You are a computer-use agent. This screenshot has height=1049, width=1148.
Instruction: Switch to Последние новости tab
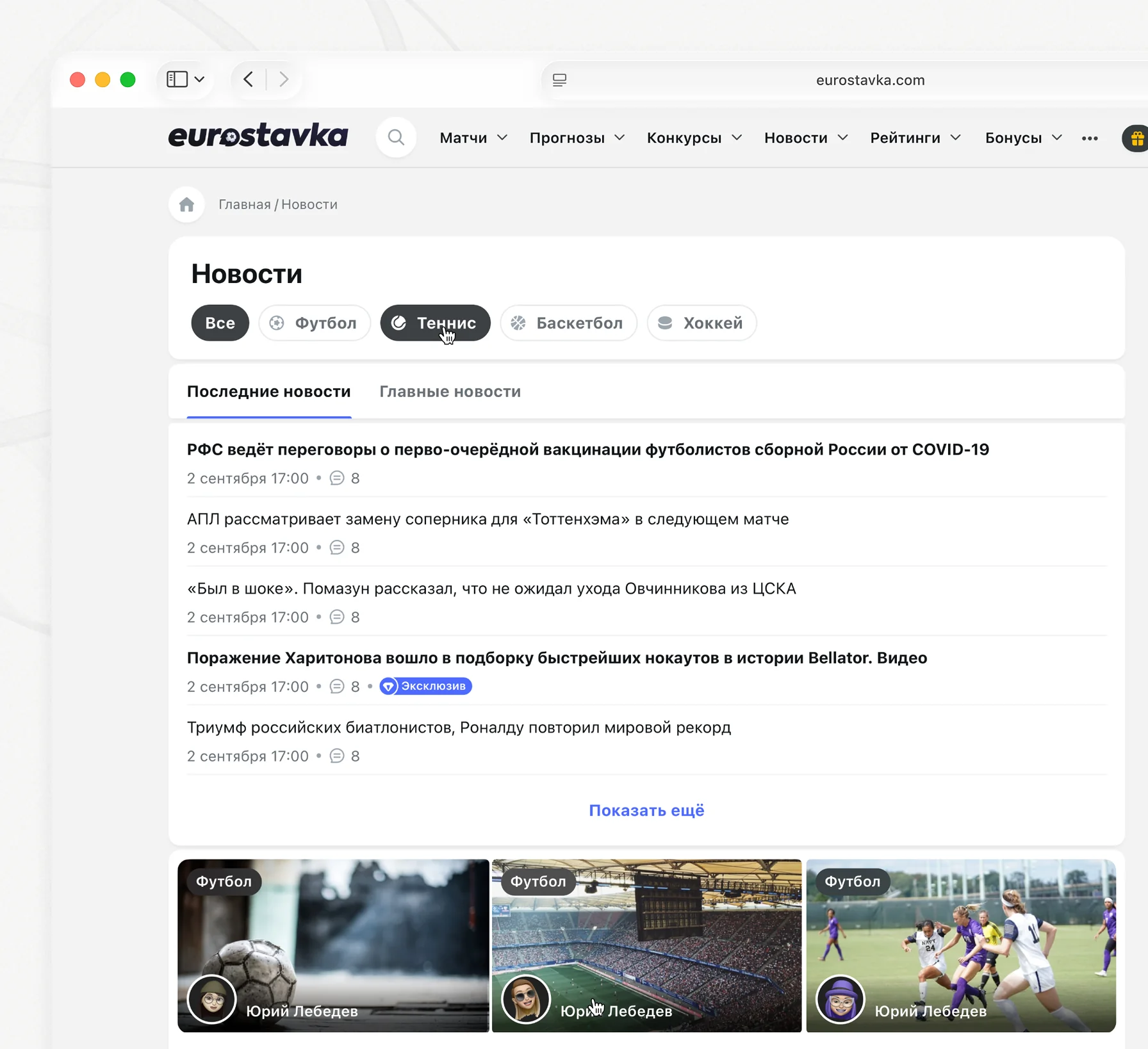[269, 391]
